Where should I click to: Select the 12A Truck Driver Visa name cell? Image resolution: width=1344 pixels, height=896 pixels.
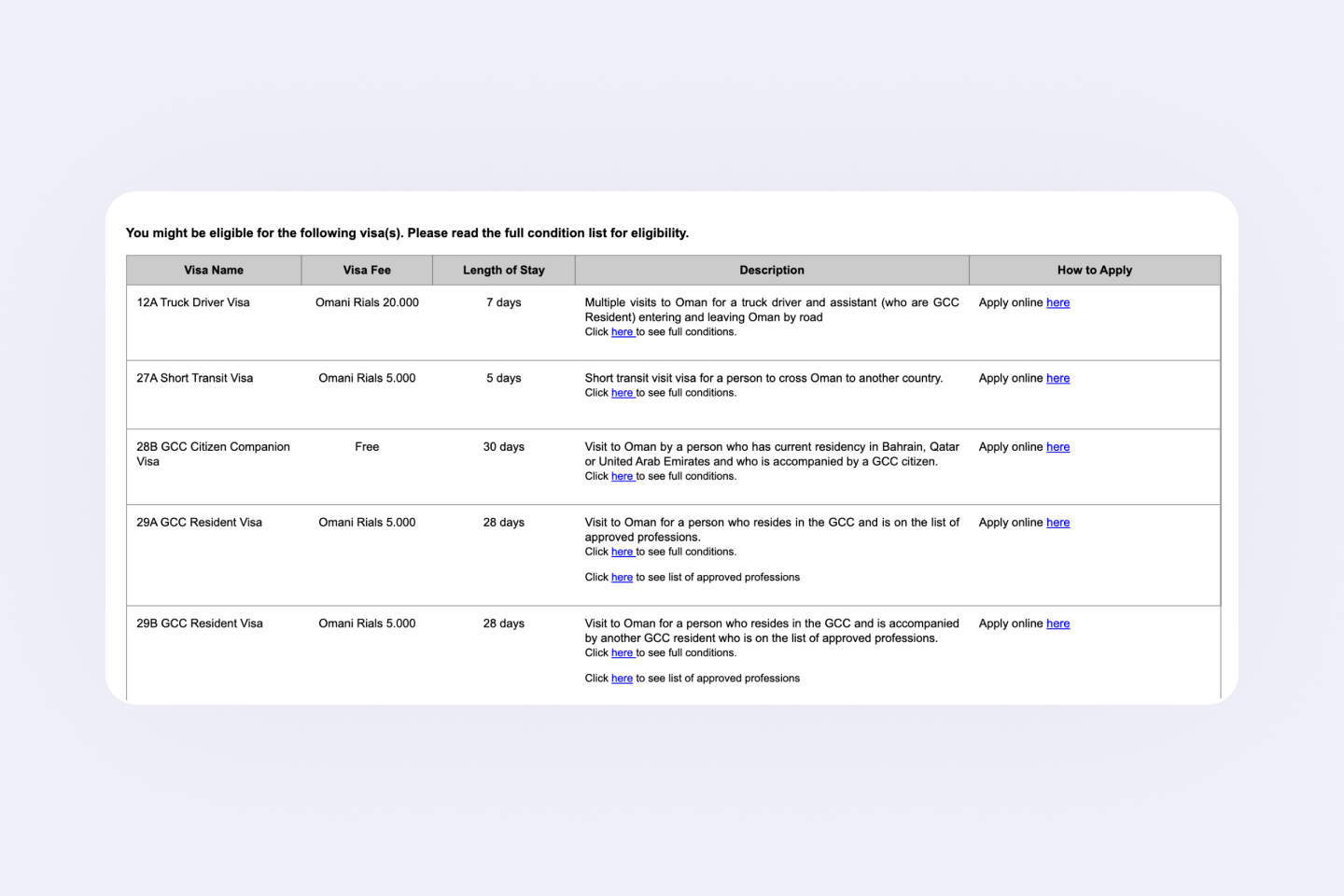tap(193, 302)
